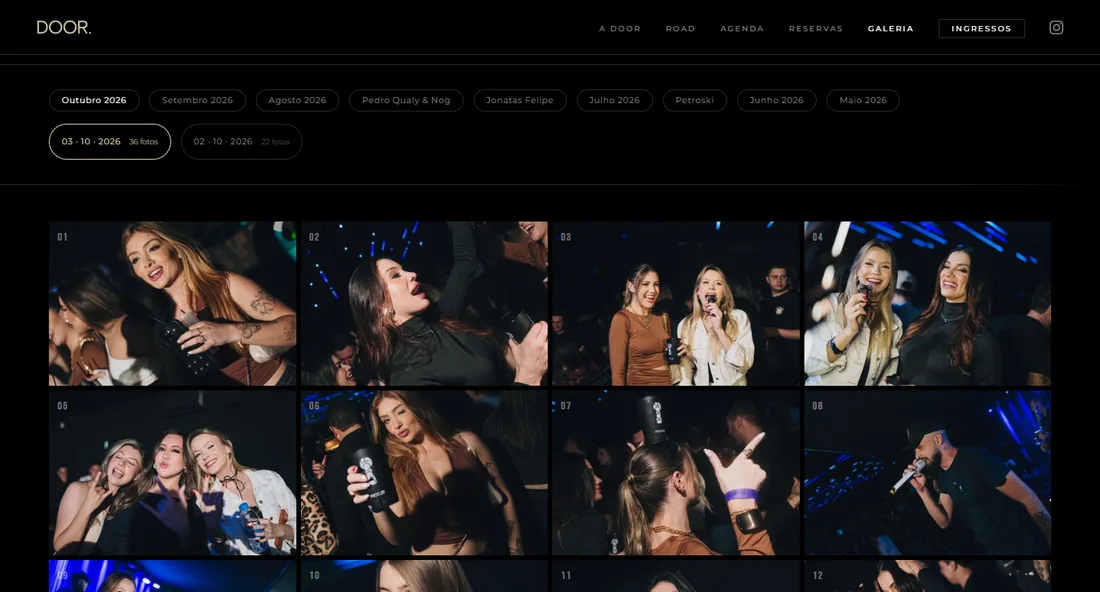Show the Julho 2026 gallery
The height and width of the screenshot is (592, 1100).
click(615, 100)
